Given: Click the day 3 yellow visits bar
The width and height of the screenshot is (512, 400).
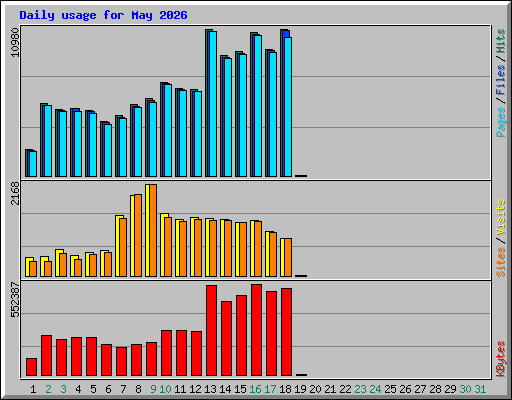Looking at the screenshot, I should pyautogui.click(x=58, y=263).
